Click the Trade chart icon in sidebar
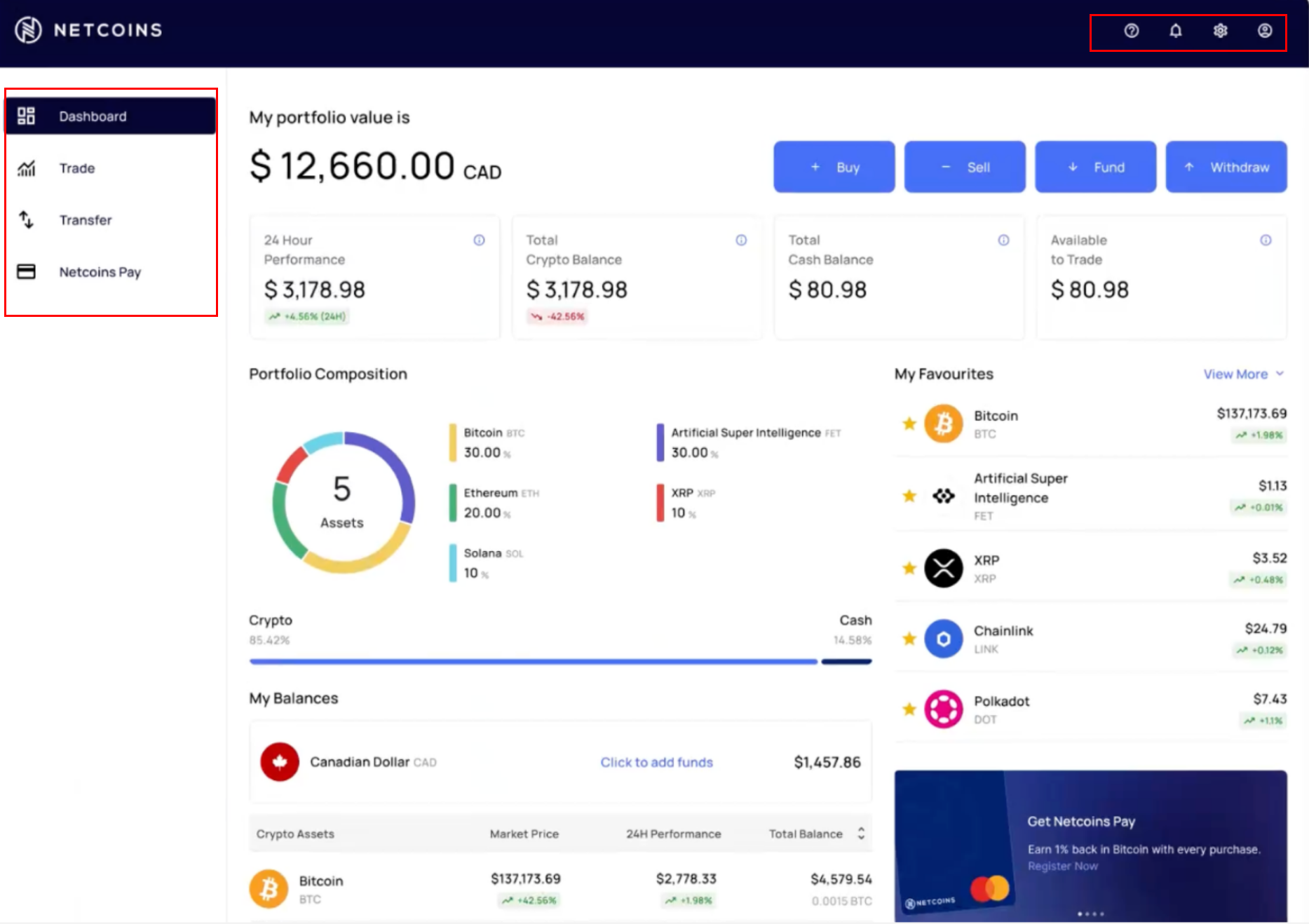Image resolution: width=1309 pixels, height=924 pixels. pos(26,168)
